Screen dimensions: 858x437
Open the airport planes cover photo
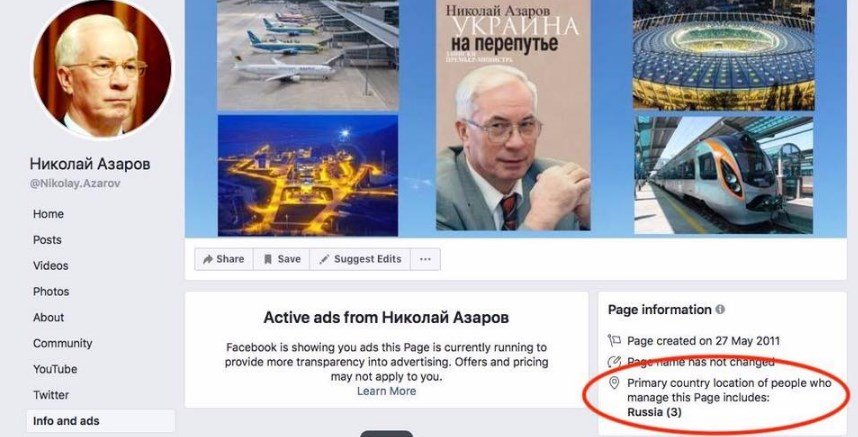pyautogui.click(x=308, y=55)
